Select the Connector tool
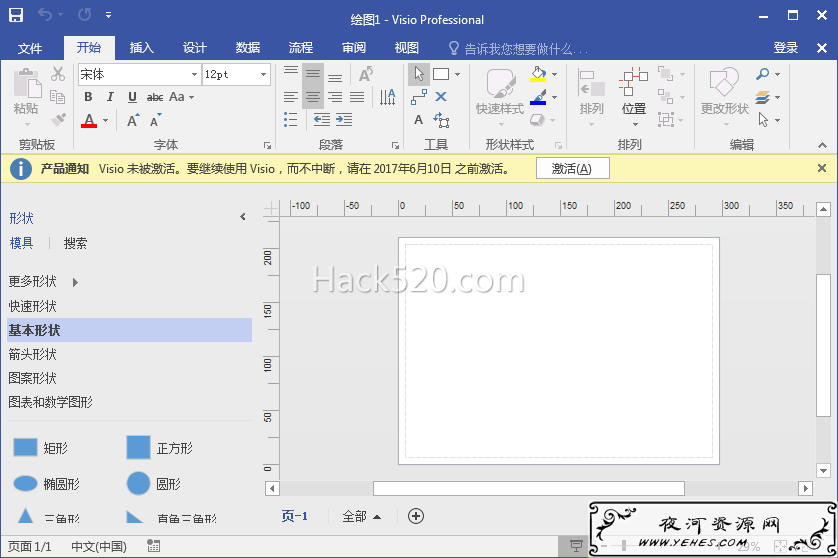The height and width of the screenshot is (558, 838). pos(419,97)
